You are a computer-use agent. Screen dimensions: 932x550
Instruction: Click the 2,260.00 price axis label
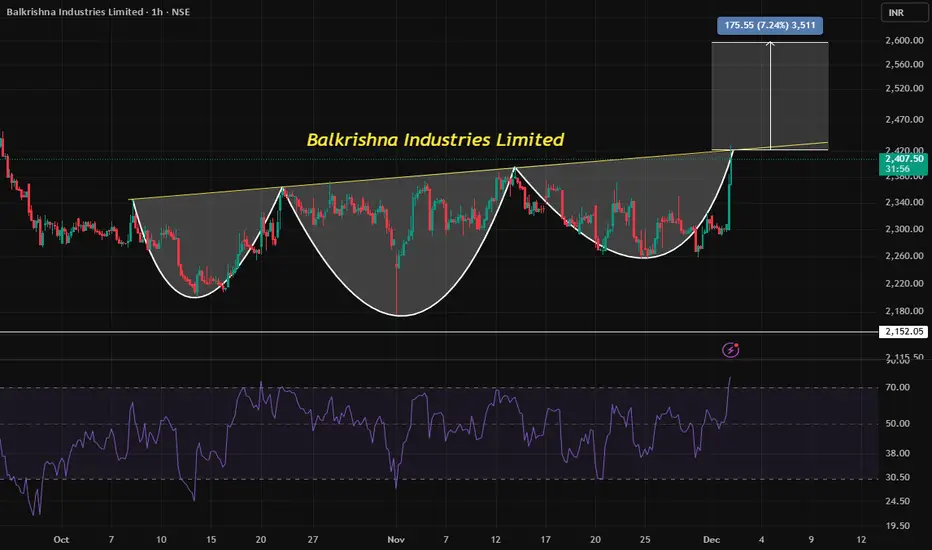[904, 256]
